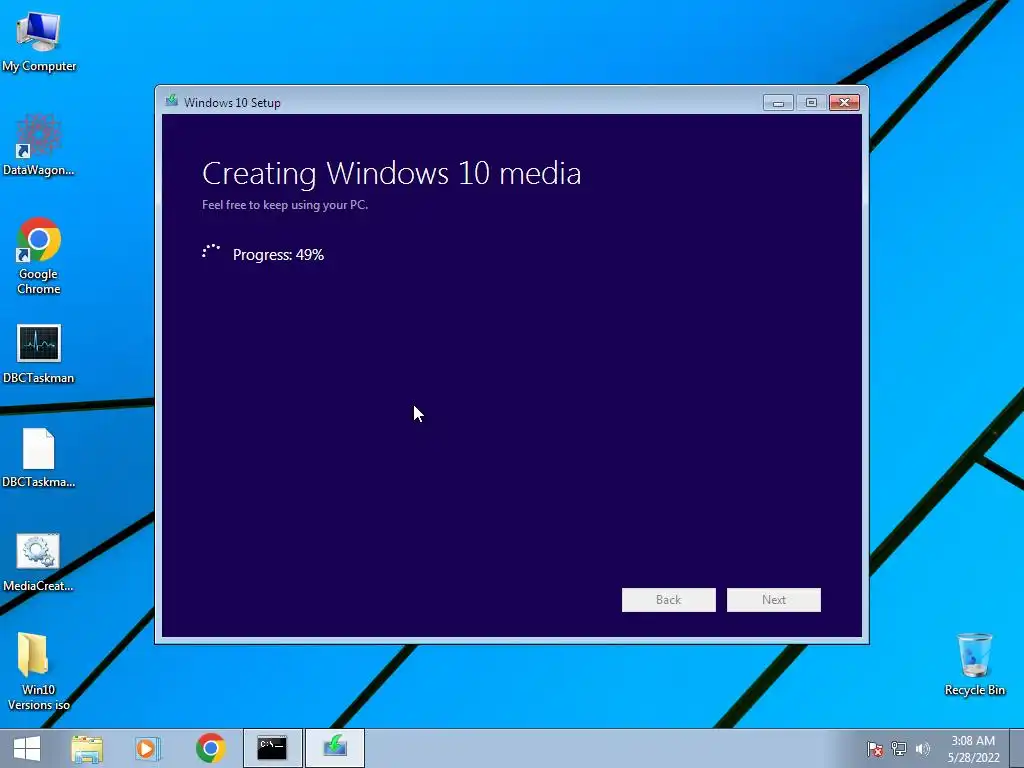Open the Windows Start button
Image resolution: width=1024 pixels, height=768 pixels.
click(27, 748)
